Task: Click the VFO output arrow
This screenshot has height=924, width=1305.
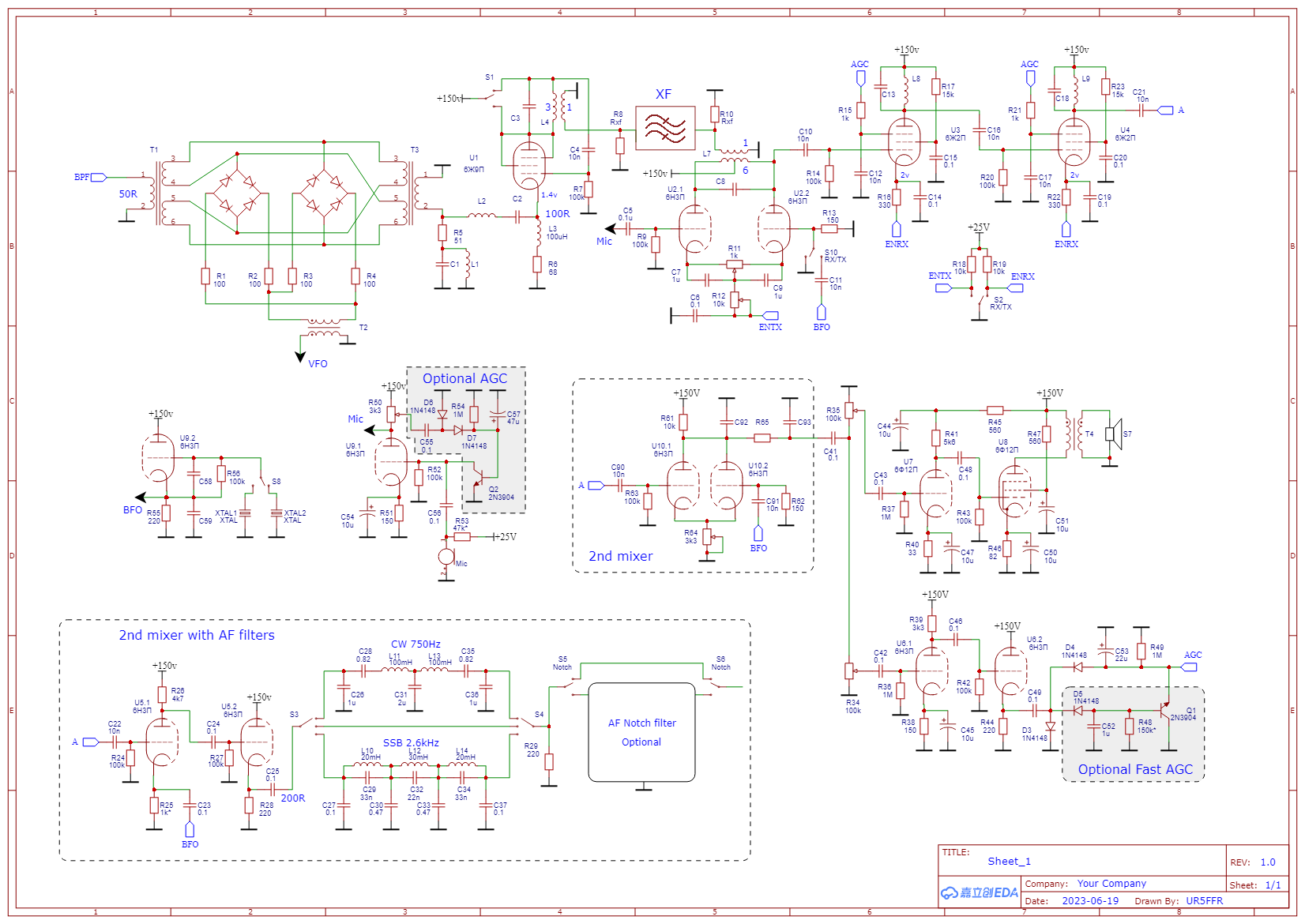Action: point(300,357)
